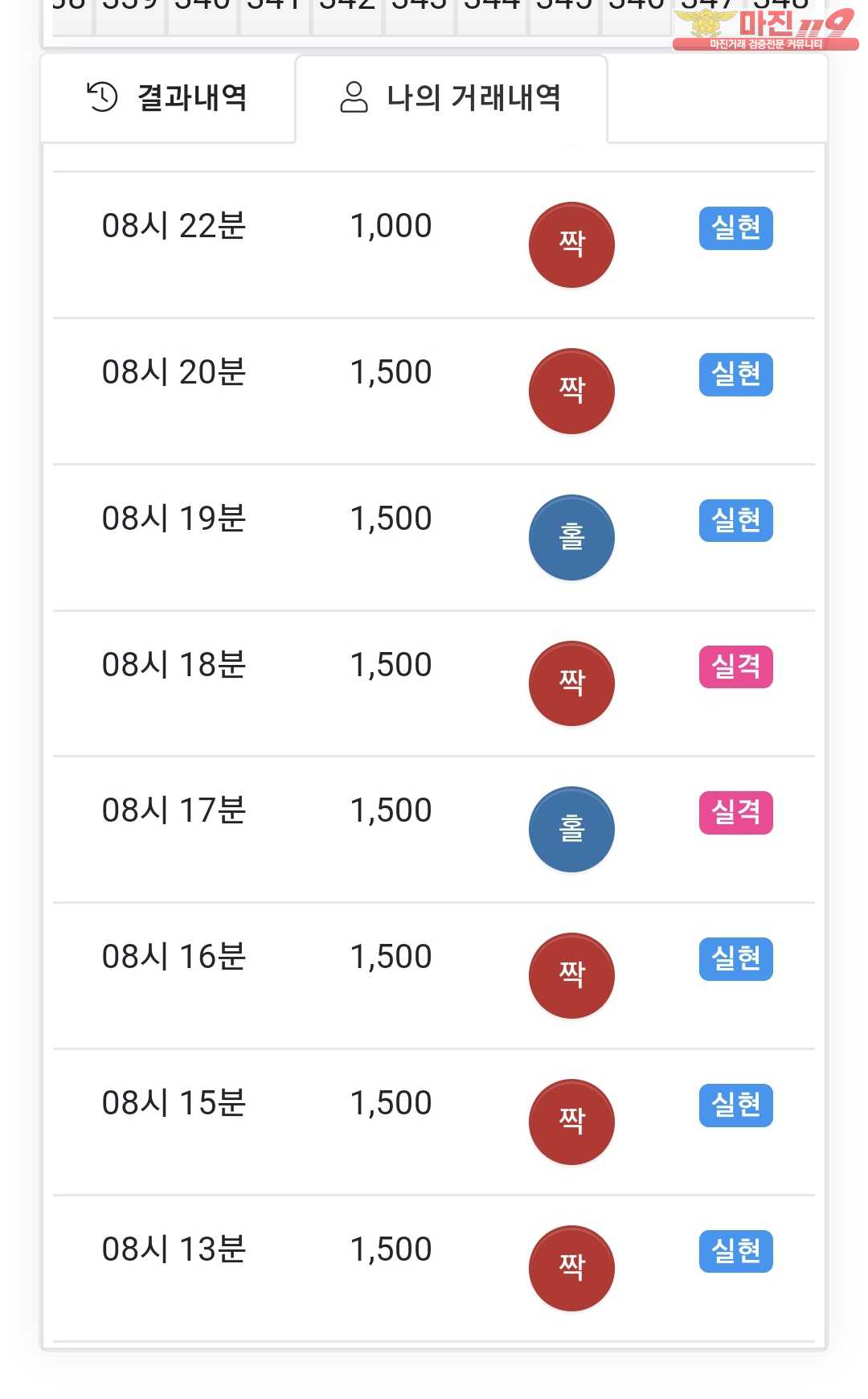Open the 나의 거래내역 tab
868x1399 pixels.
point(451,98)
